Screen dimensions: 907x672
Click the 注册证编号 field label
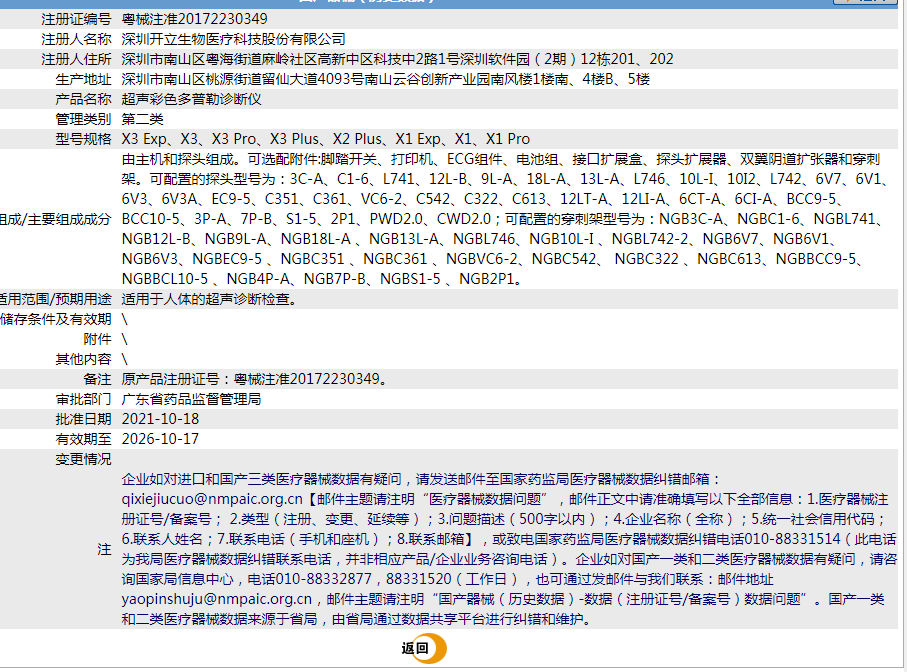76,19
